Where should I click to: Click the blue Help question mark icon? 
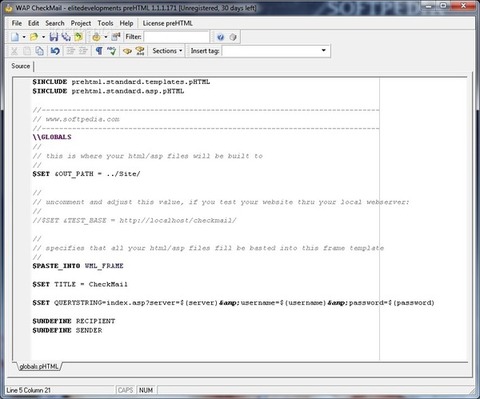click(220, 37)
